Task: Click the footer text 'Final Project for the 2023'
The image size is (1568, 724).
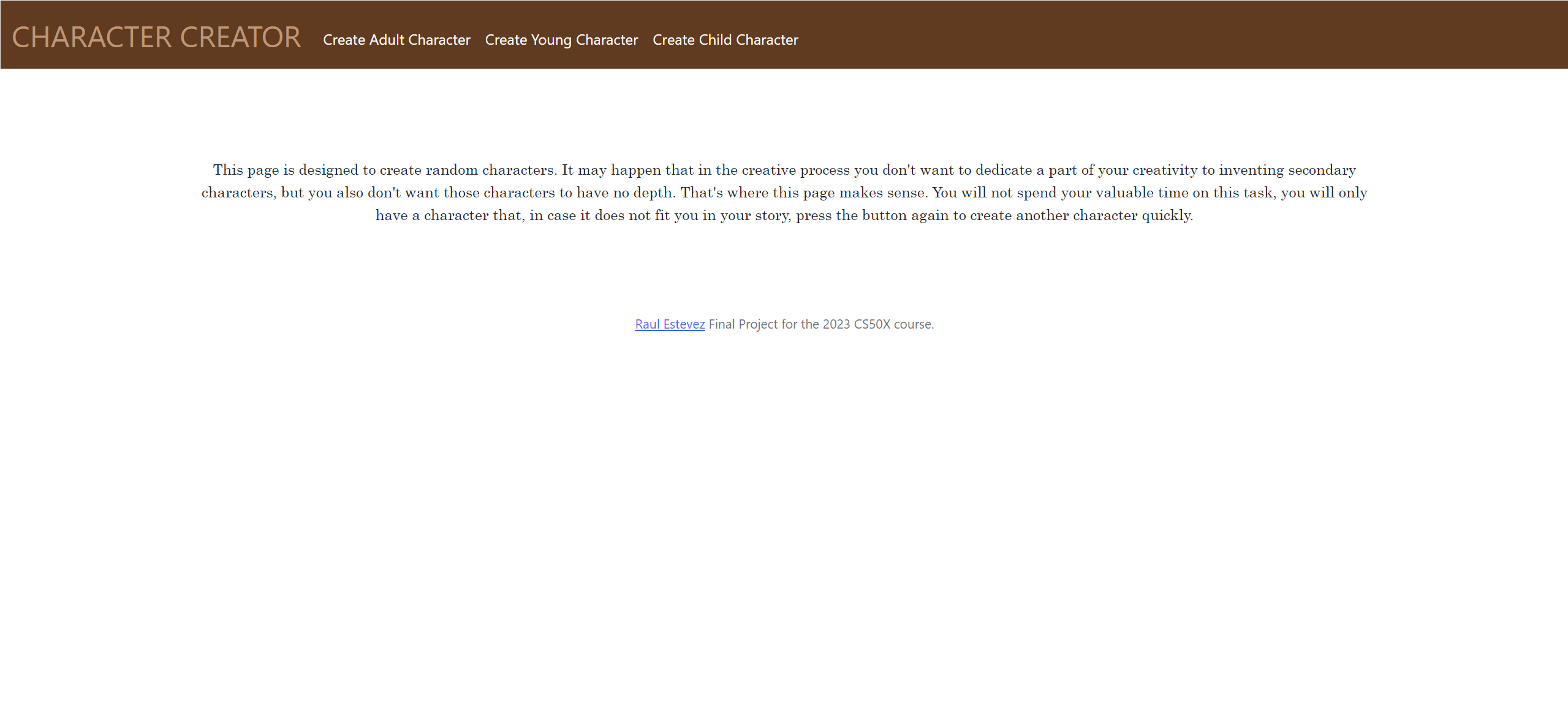Action: point(778,324)
